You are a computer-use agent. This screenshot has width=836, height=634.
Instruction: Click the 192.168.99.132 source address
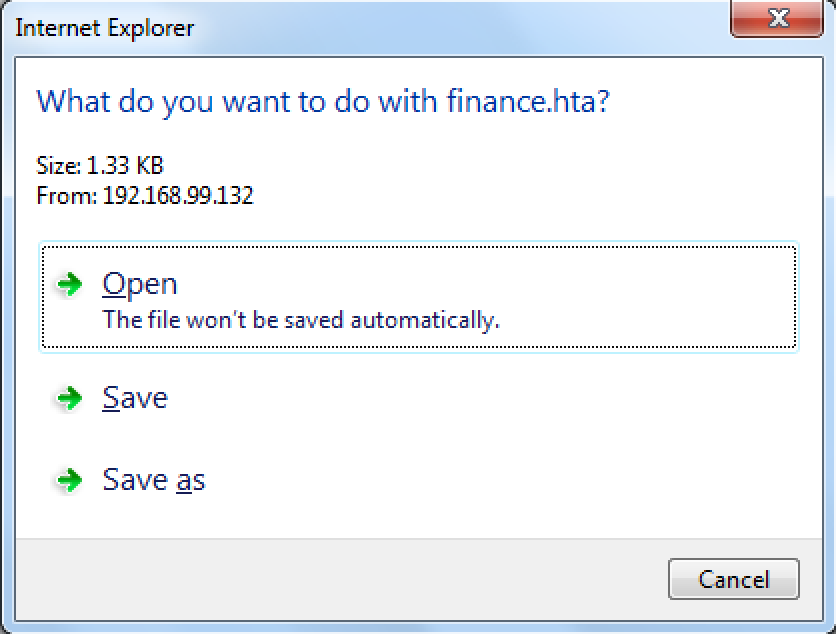coord(178,196)
